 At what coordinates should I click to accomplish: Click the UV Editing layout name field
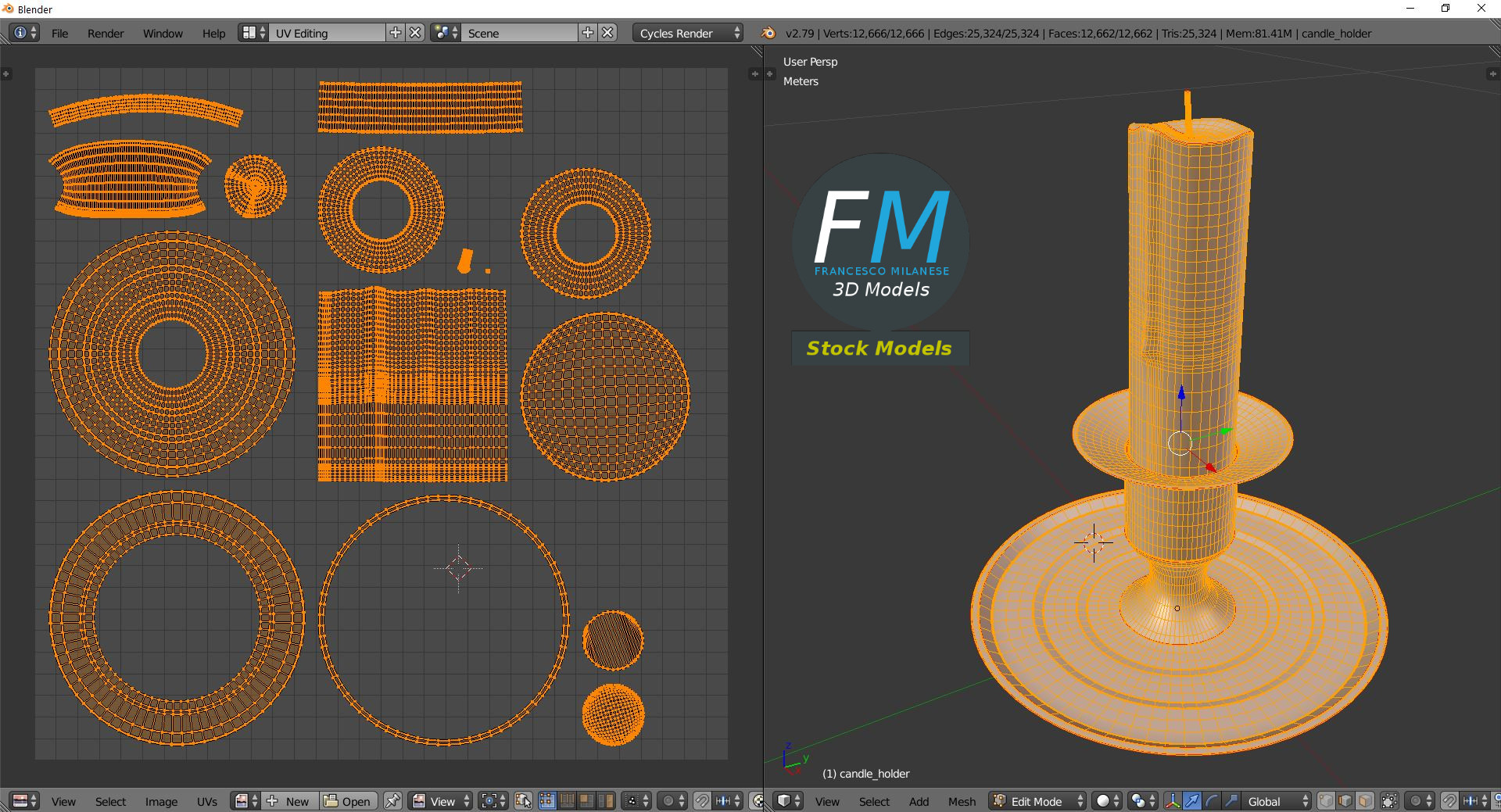click(x=328, y=33)
